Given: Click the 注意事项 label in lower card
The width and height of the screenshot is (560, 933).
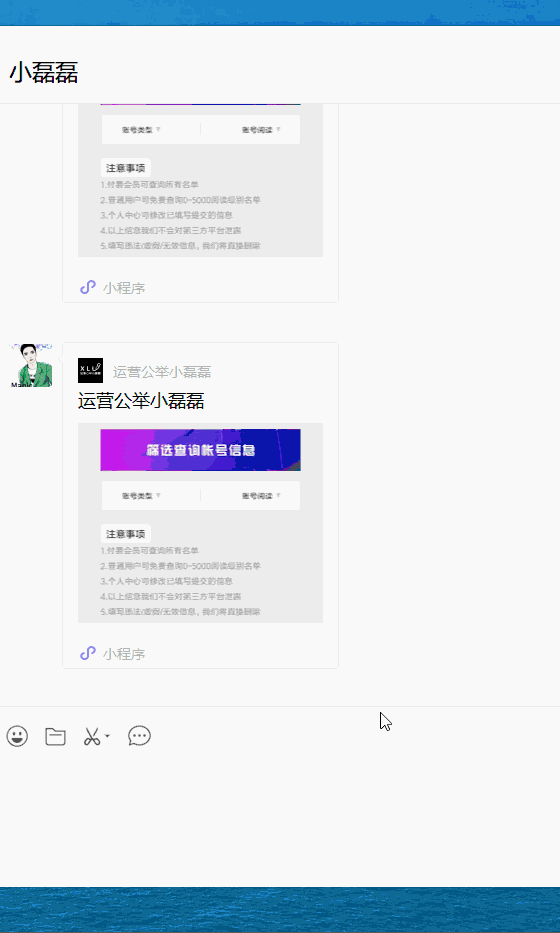Looking at the screenshot, I should point(126,534).
